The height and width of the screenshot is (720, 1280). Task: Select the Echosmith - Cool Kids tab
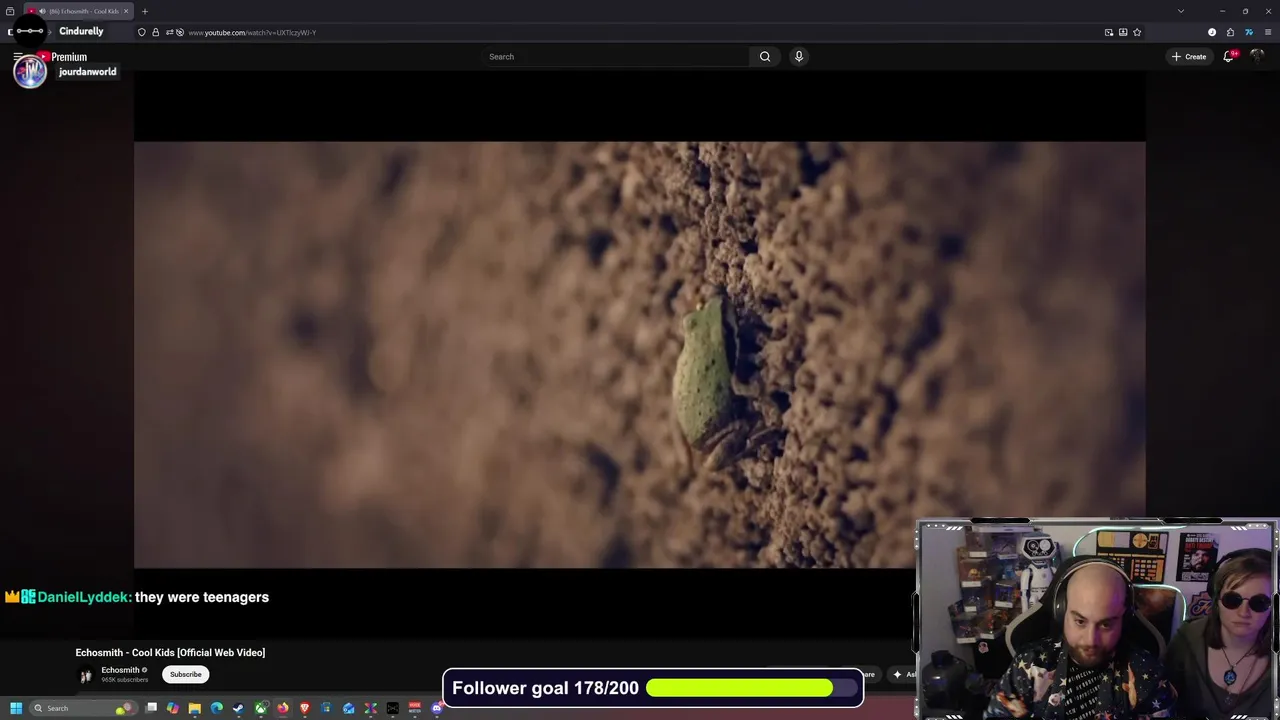80,11
